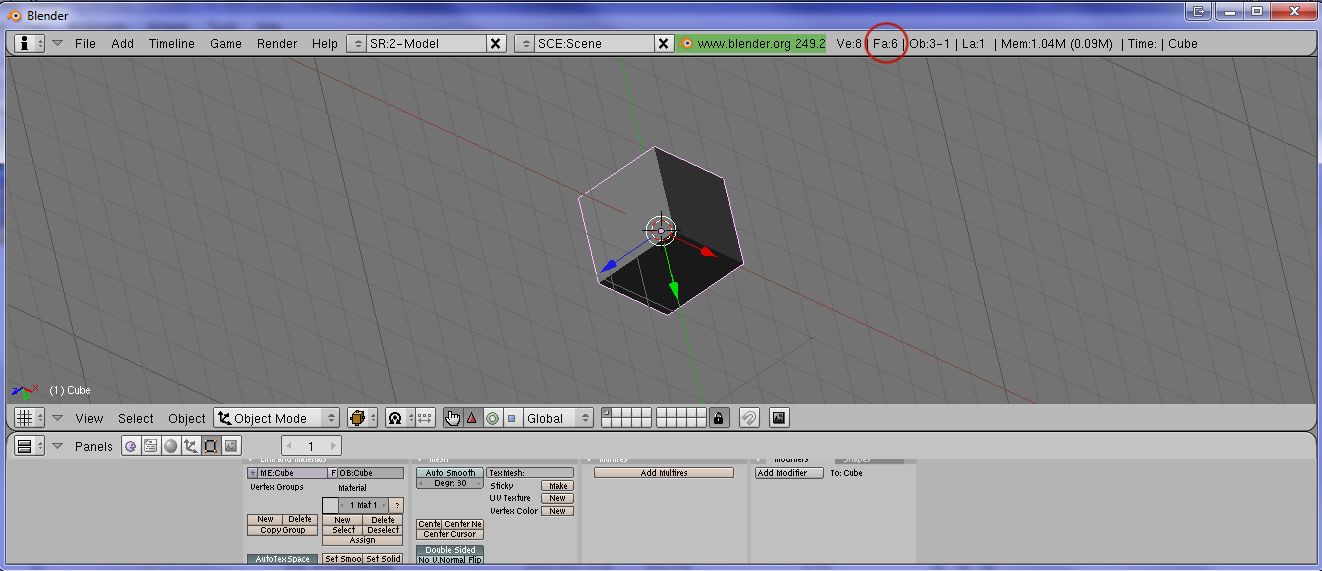Toggle the layer lock icon
The image size is (1322, 571).
719,418
